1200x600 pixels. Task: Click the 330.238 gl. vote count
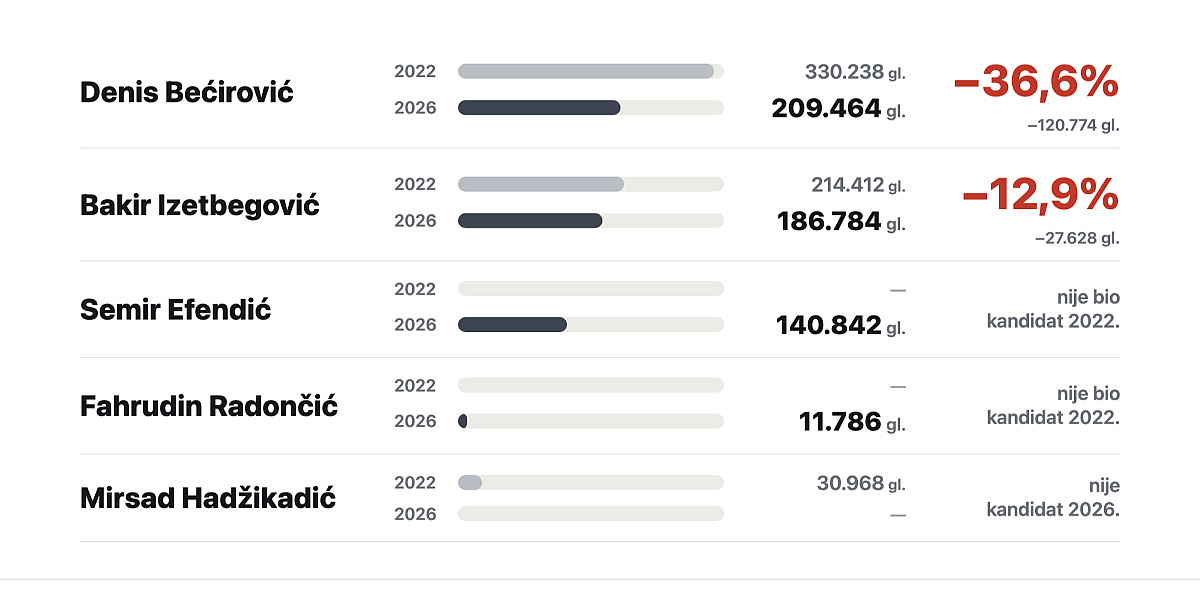click(x=855, y=72)
